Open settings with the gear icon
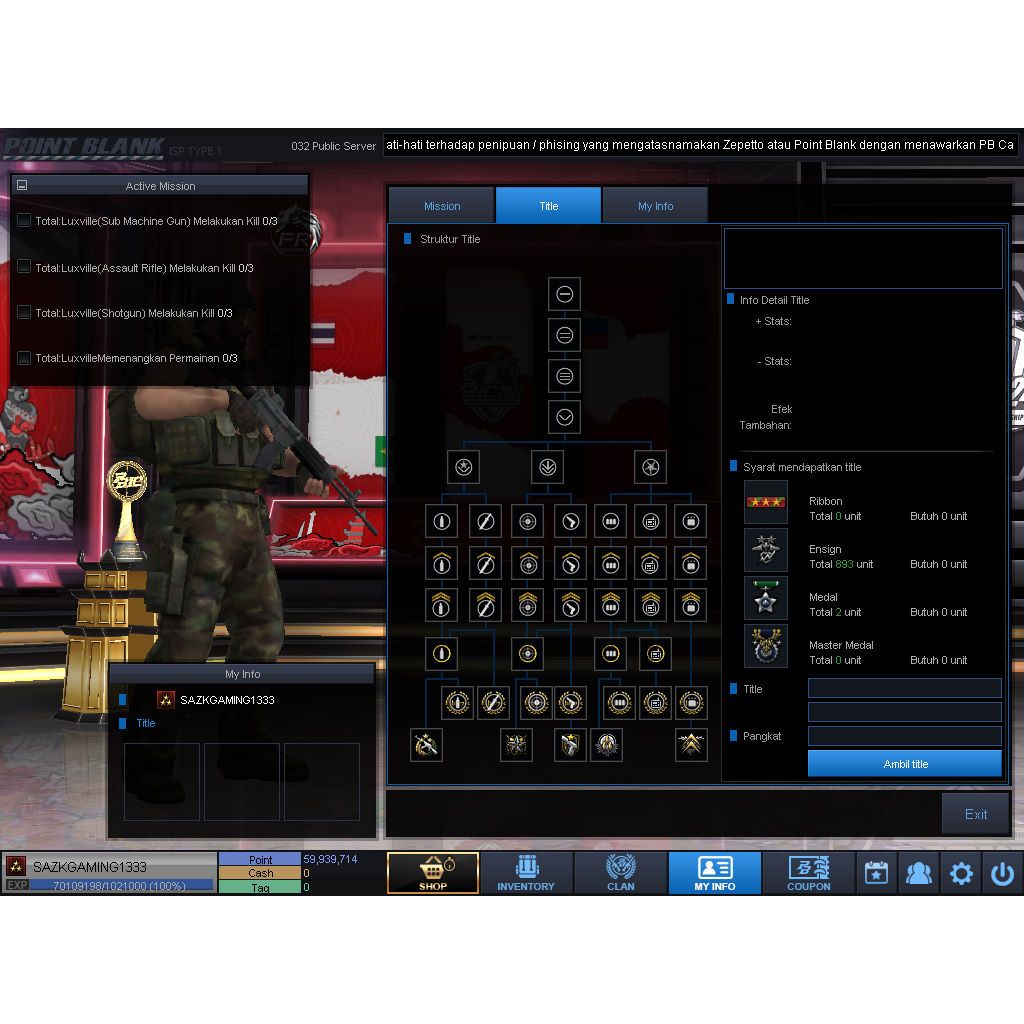This screenshot has height=1024, width=1024. (961, 873)
